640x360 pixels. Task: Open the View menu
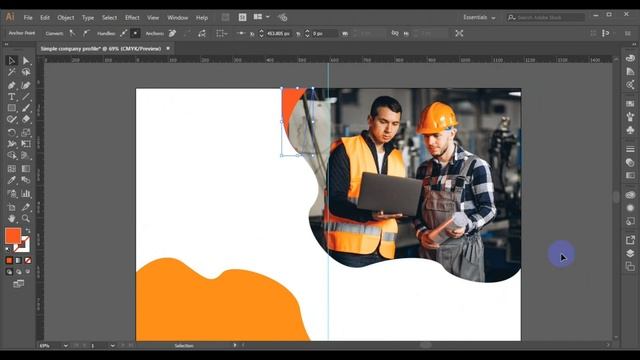click(x=153, y=18)
